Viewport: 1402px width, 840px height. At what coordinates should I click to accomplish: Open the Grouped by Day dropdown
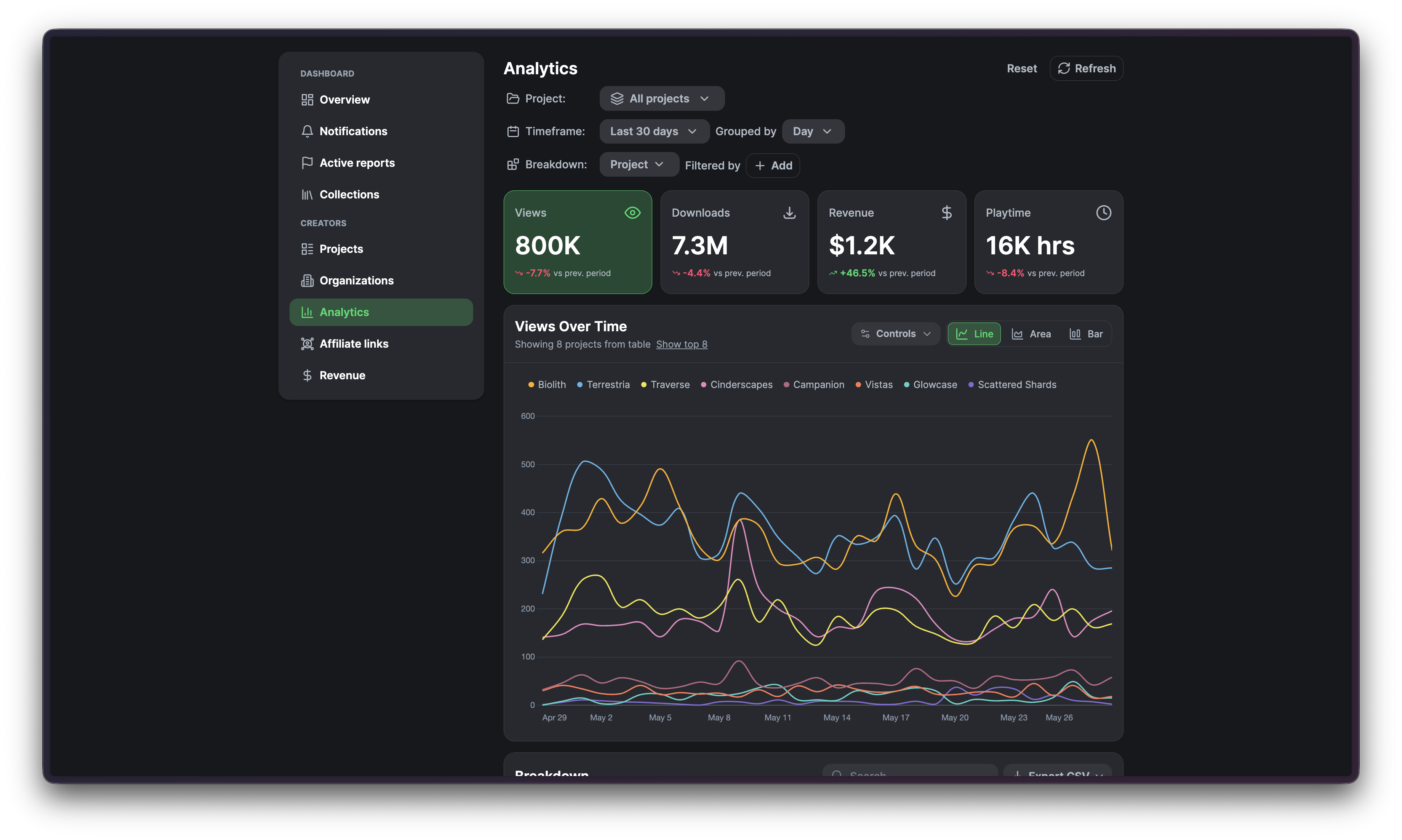pyautogui.click(x=813, y=131)
